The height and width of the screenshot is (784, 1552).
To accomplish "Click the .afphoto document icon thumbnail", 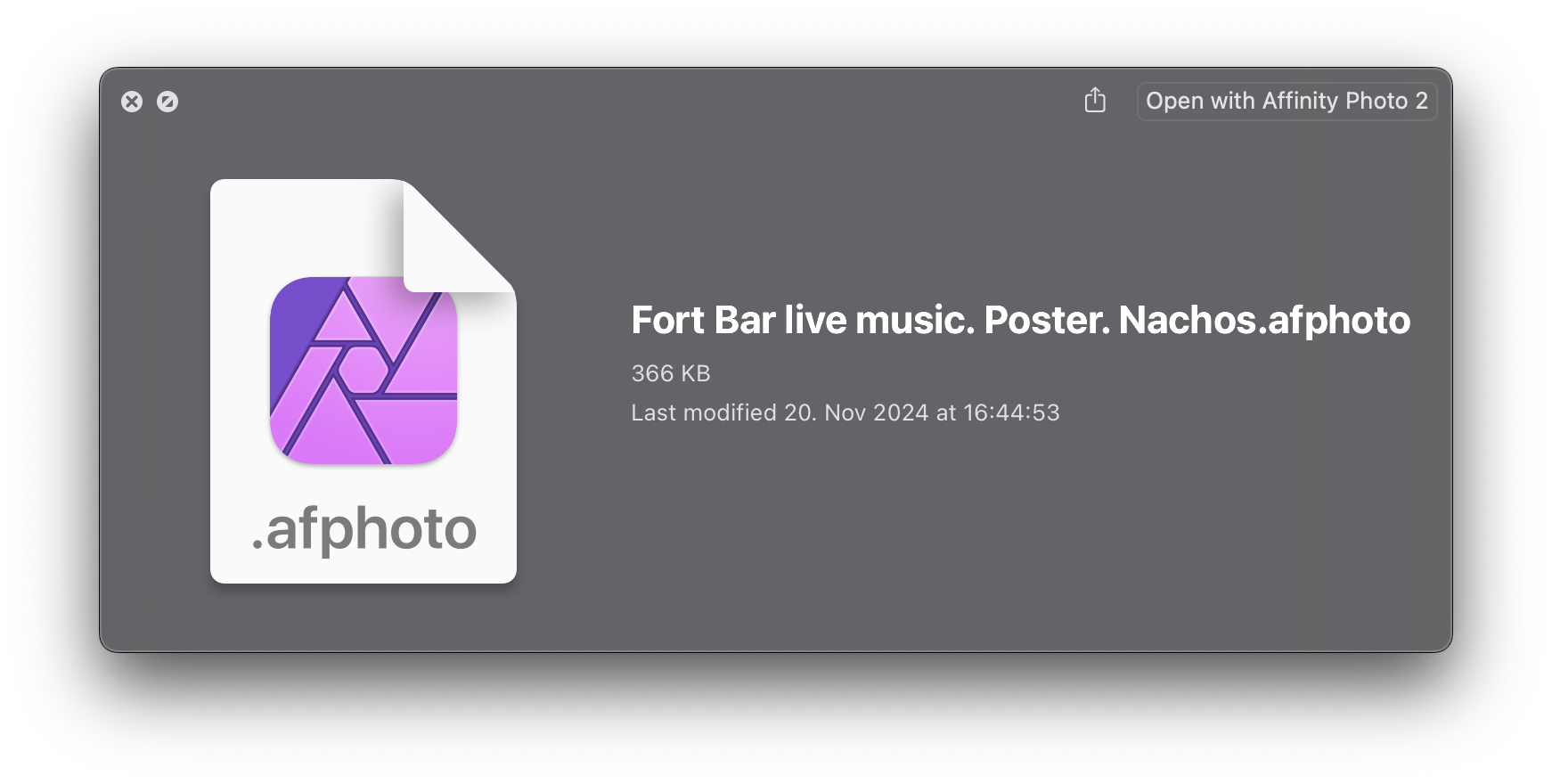I will click(363, 381).
